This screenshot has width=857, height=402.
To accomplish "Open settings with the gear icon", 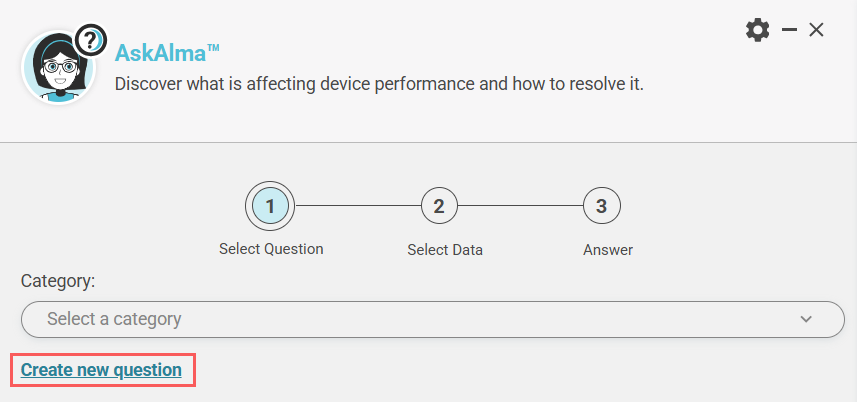I will 758,30.
